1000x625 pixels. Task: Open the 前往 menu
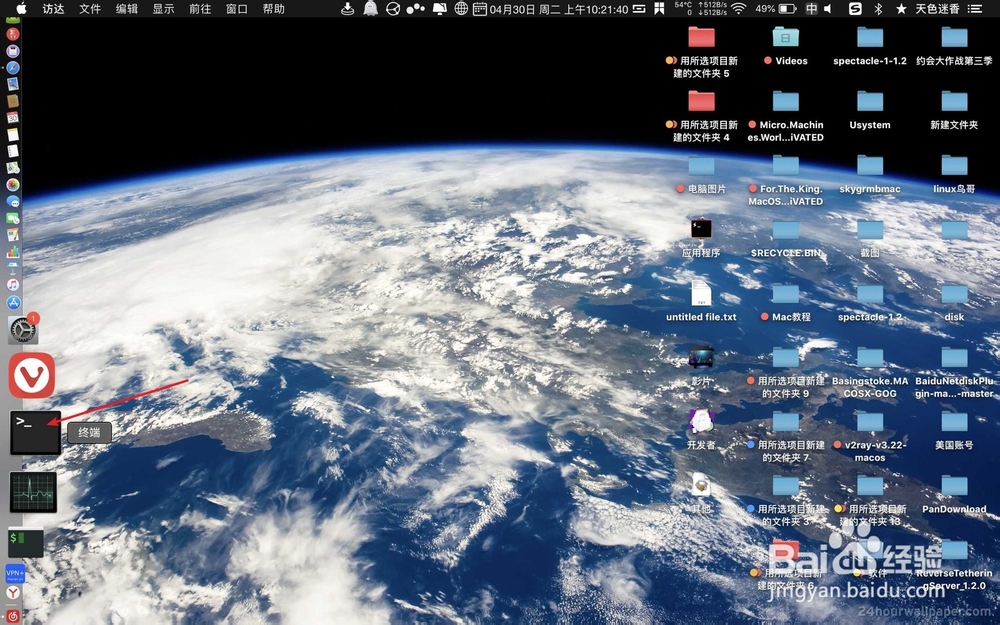tap(200, 9)
